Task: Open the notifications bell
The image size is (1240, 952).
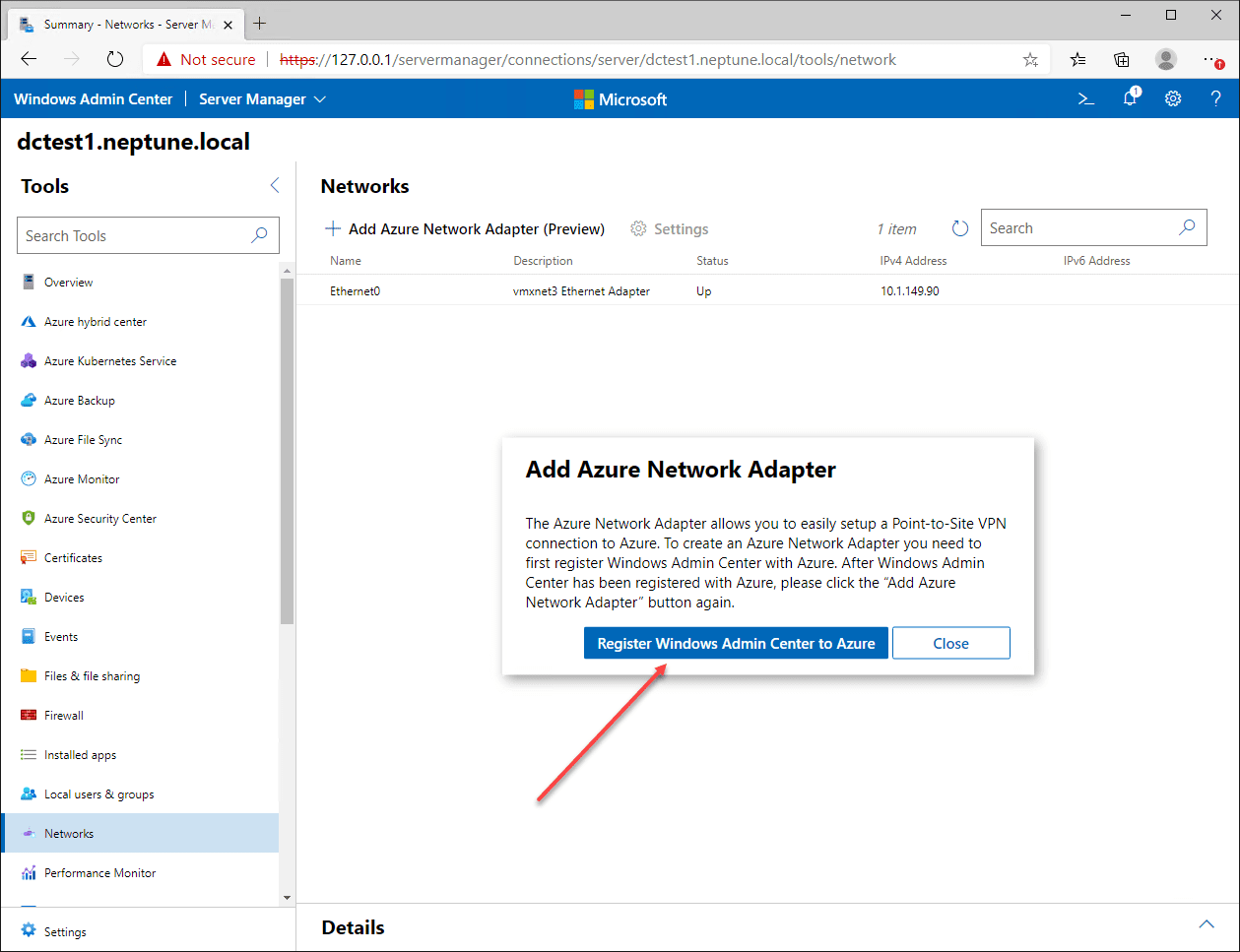Action: 1130,99
